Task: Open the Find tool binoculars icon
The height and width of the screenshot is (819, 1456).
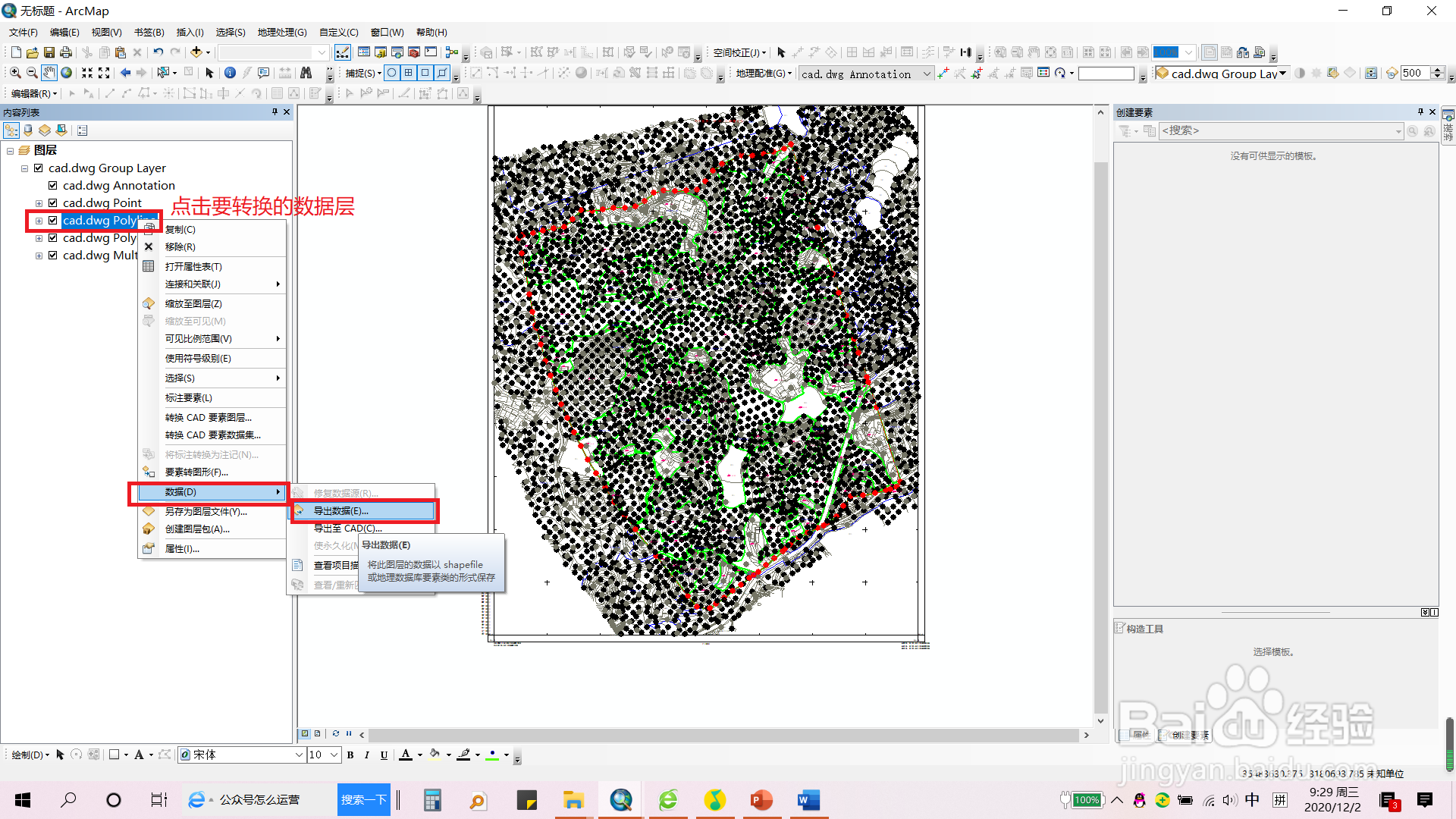Action: [x=307, y=73]
